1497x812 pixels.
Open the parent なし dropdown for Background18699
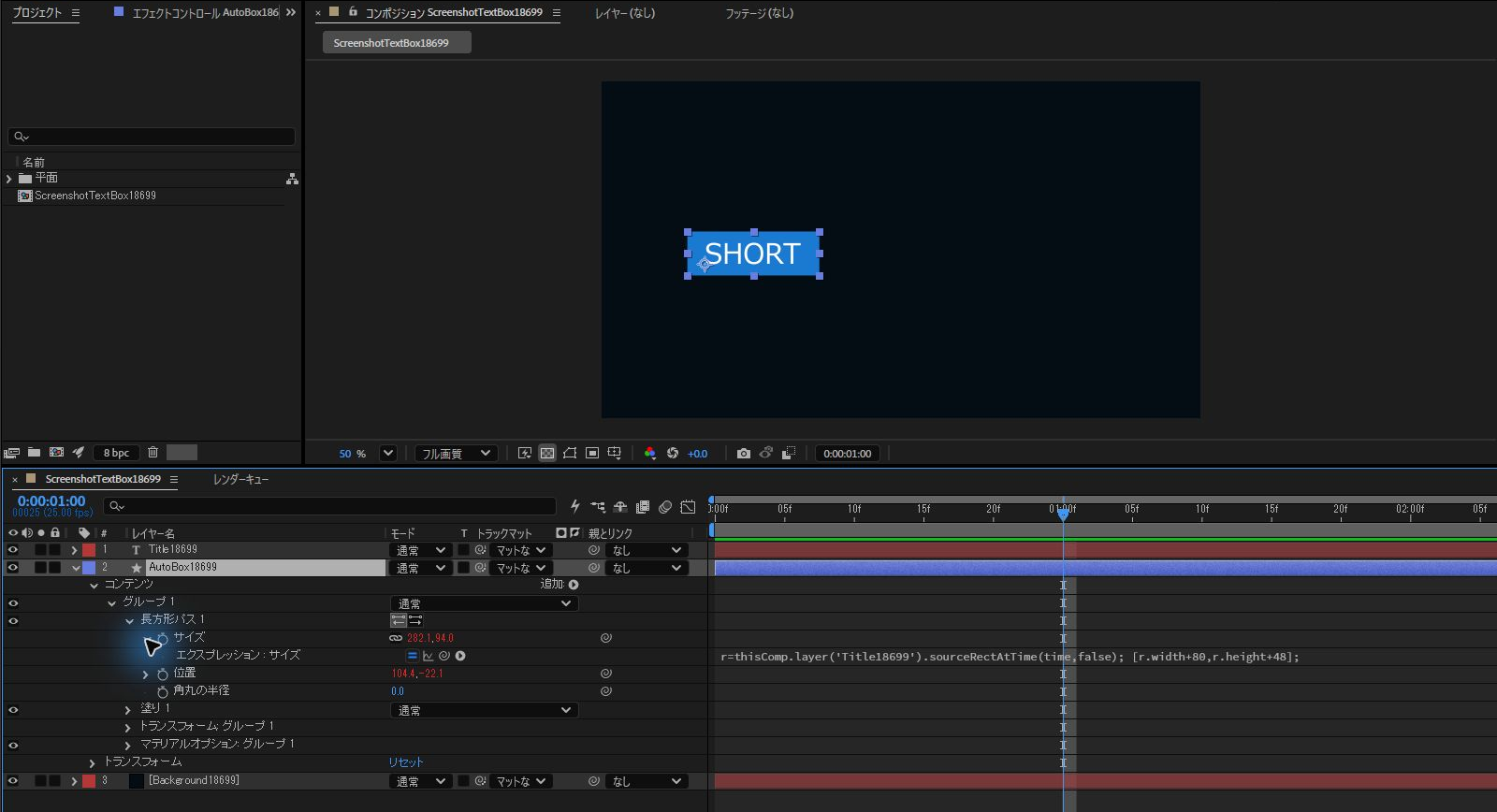click(646, 781)
